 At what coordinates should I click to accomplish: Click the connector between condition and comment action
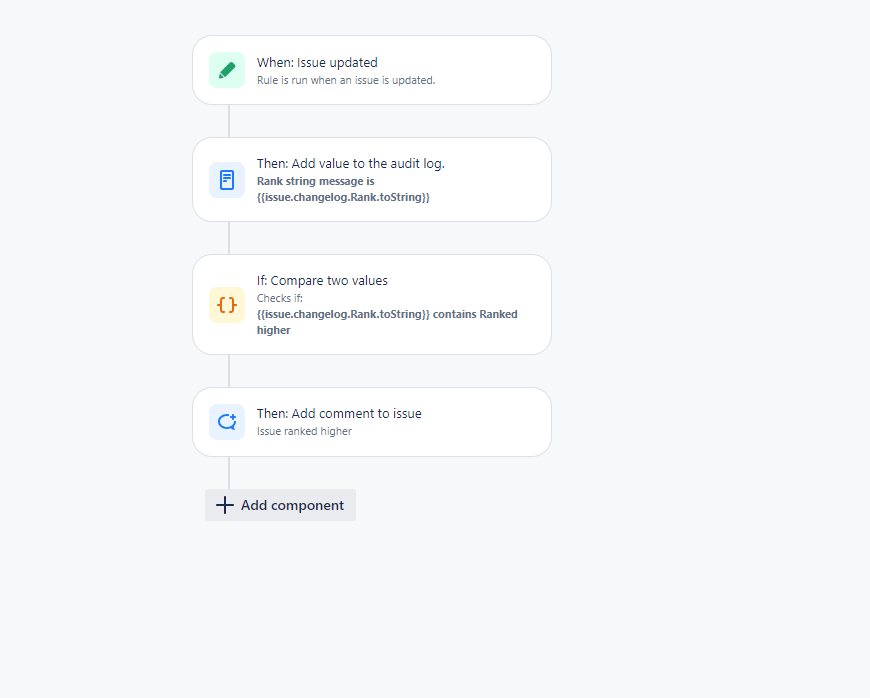(229, 371)
